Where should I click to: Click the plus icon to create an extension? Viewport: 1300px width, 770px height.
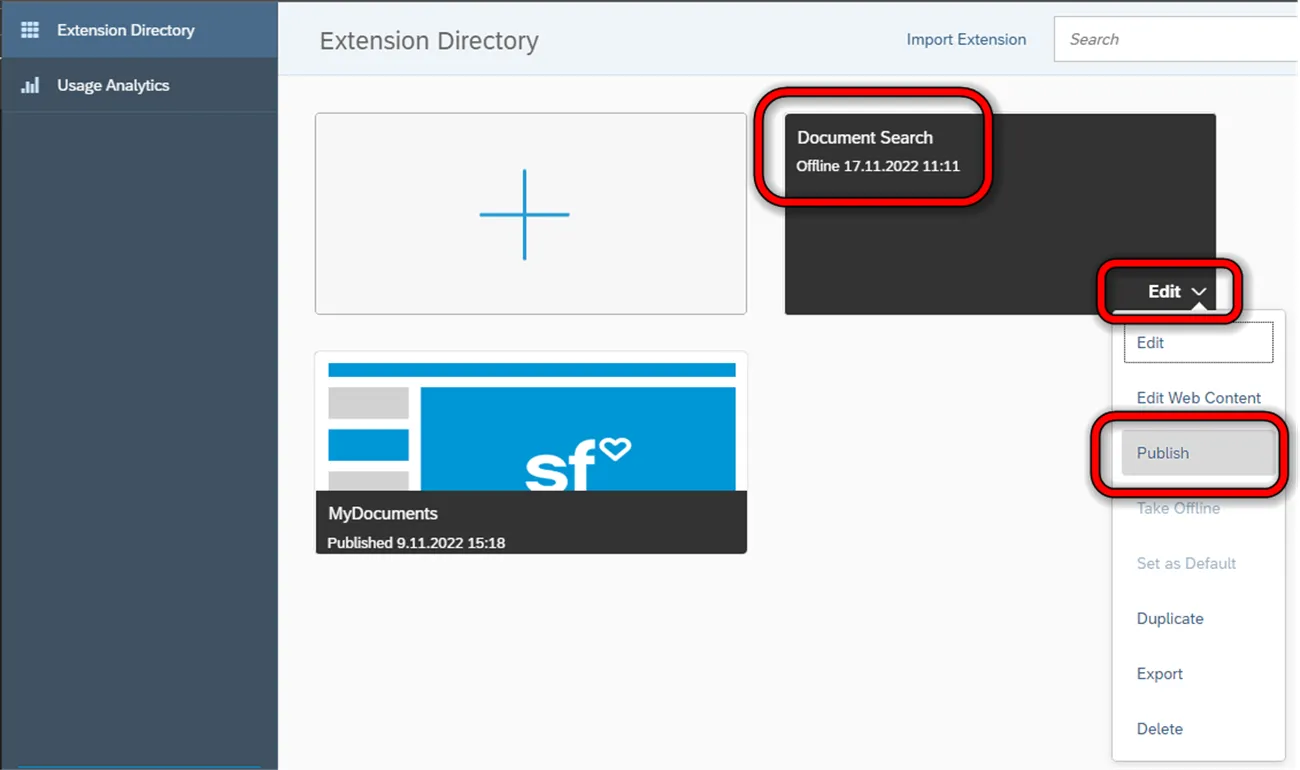coord(524,214)
